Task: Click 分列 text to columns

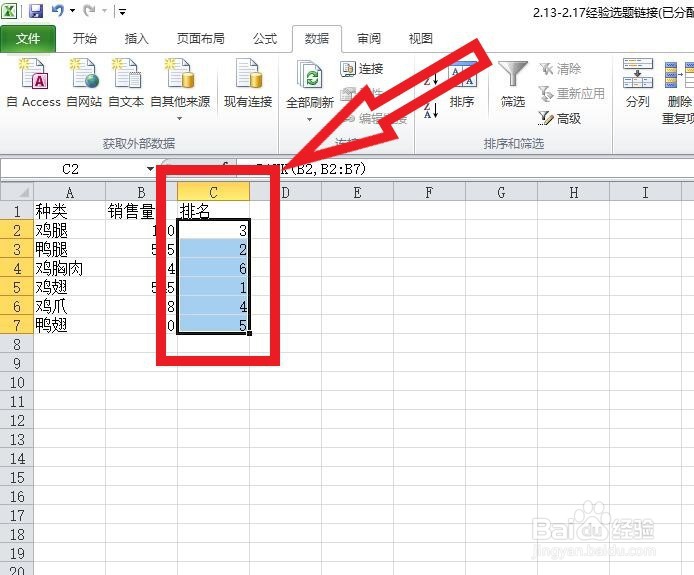Action: pos(638,84)
